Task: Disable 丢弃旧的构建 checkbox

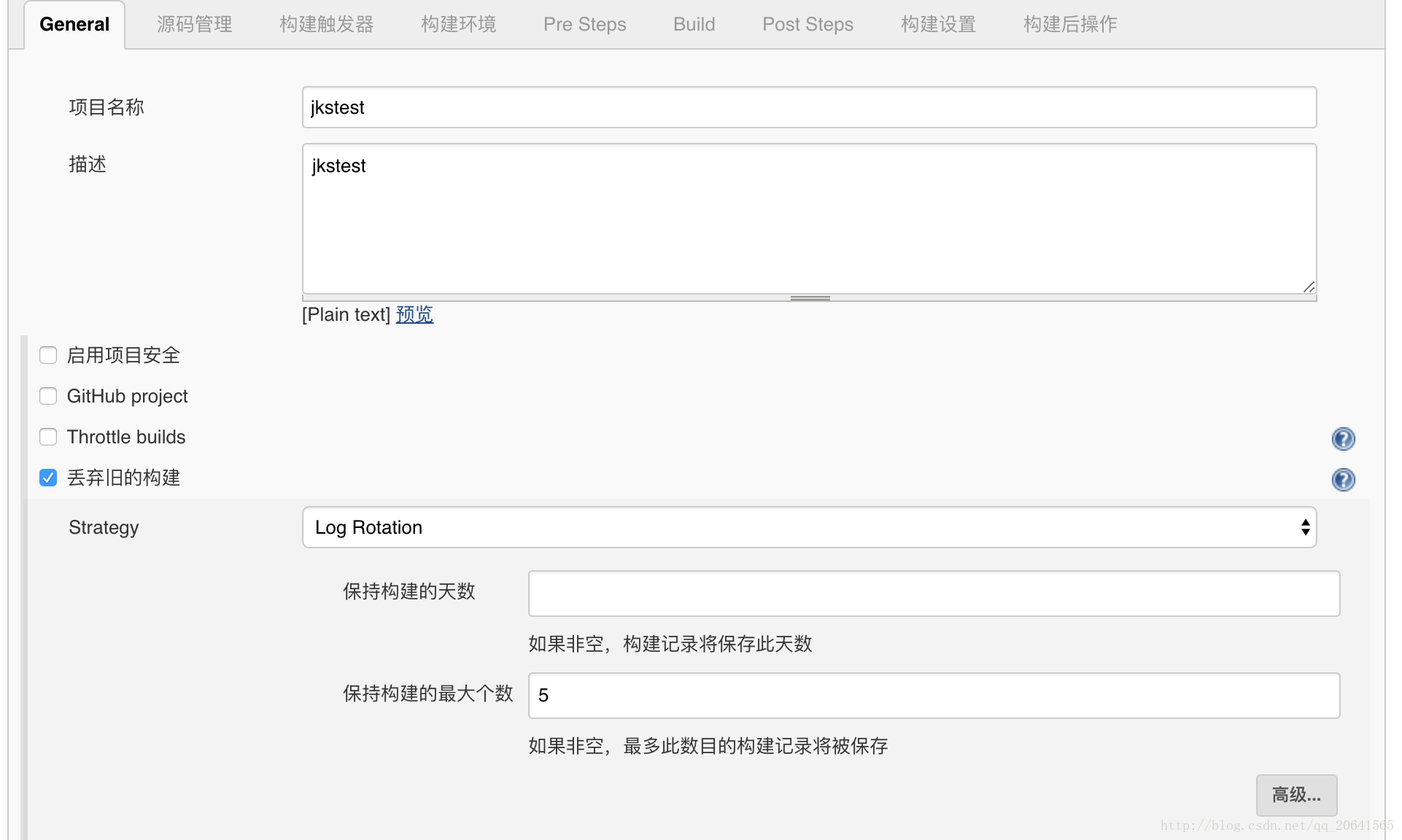Action: click(x=48, y=477)
